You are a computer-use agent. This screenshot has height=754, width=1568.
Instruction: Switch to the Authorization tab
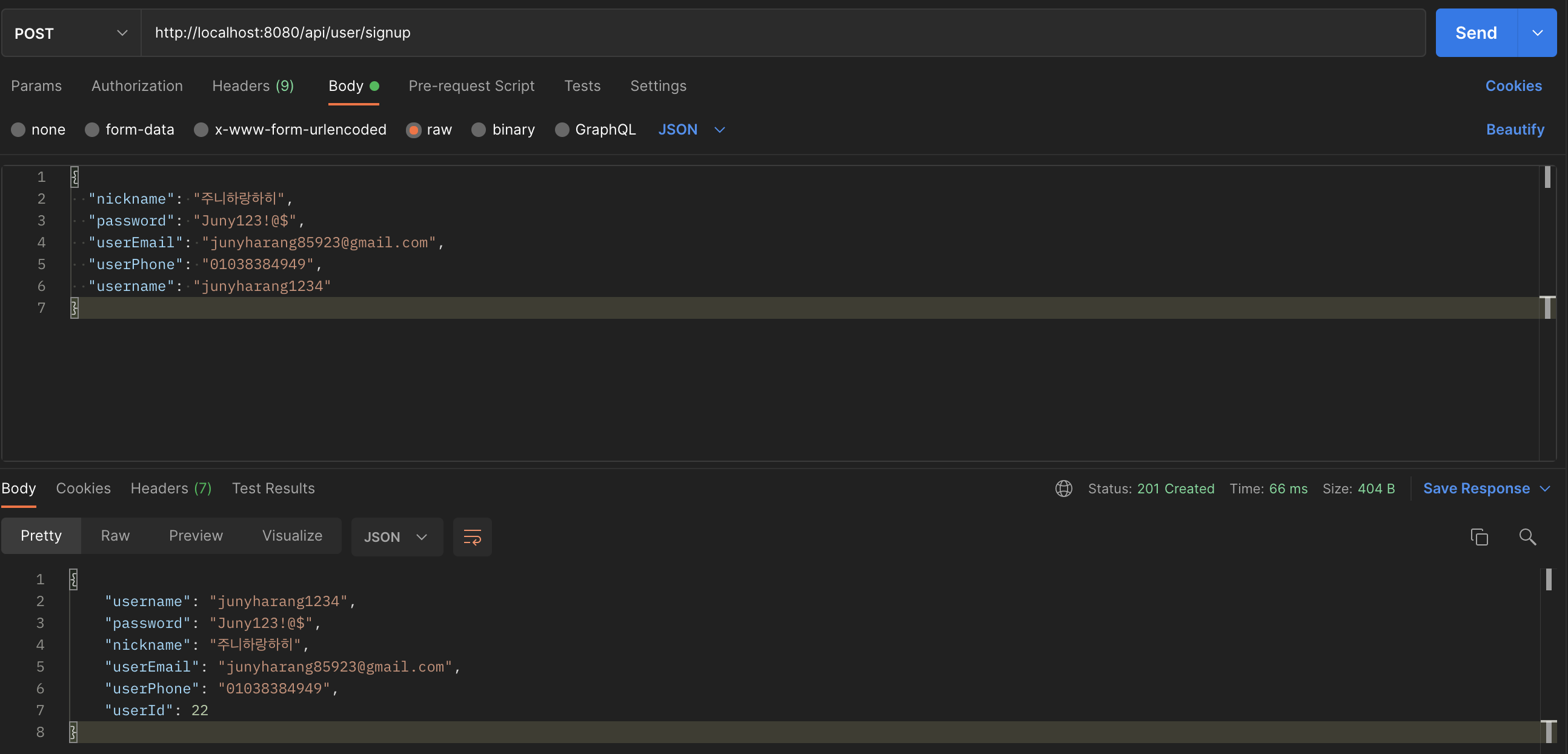[x=137, y=86]
